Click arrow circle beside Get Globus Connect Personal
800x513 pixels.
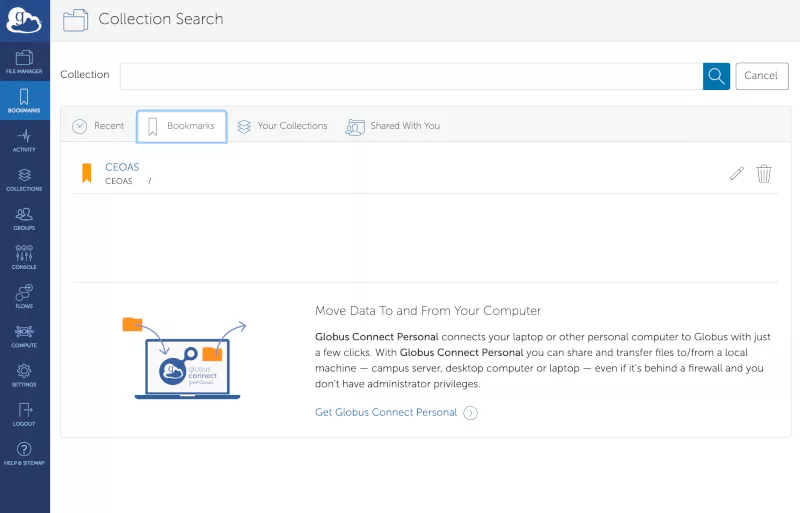pyautogui.click(x=470, y=412)
